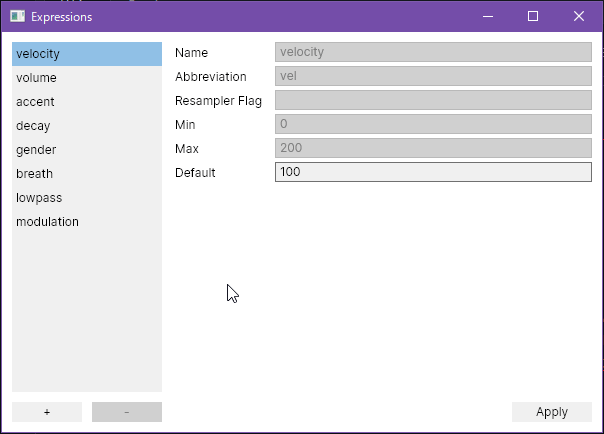Focus the Default value field
Viewport: 604px width, 434px height.
tap(433, 172)
